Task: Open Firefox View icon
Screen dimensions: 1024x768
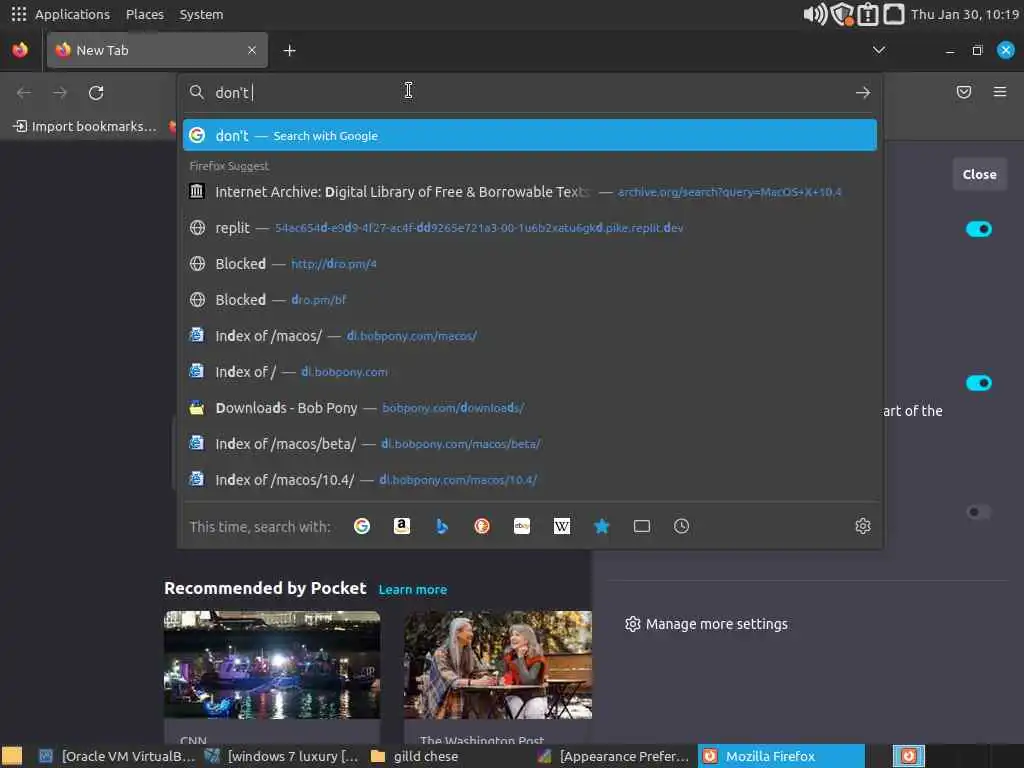Action: (20, 50)
